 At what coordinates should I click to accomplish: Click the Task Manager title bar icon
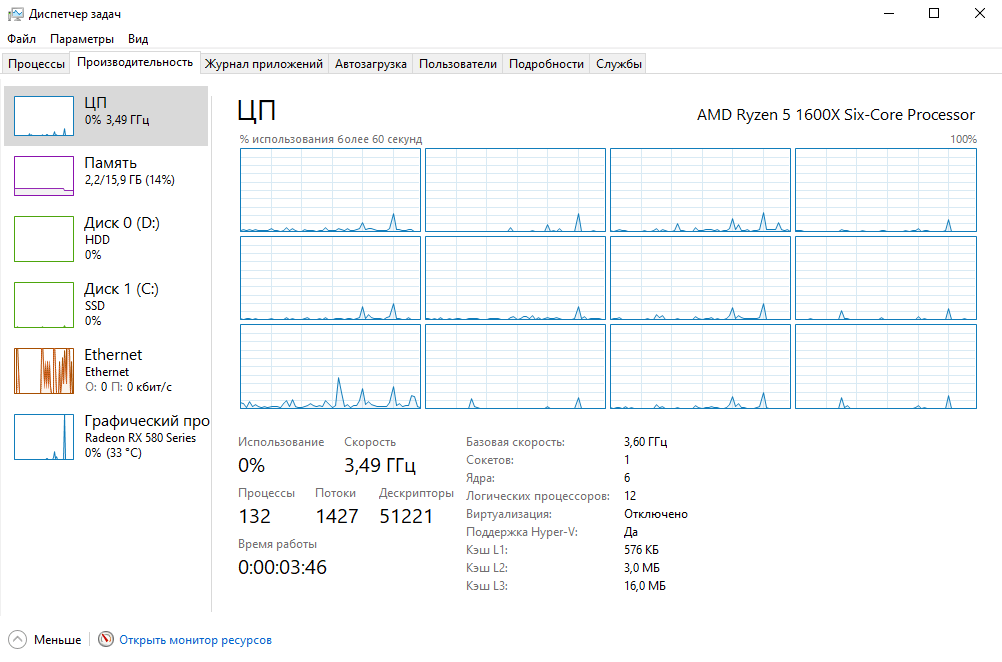(x=15, y=13)
